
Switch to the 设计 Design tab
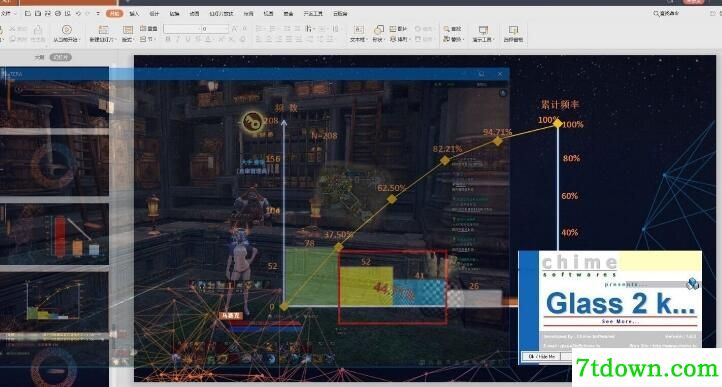(x=154, y=14)
